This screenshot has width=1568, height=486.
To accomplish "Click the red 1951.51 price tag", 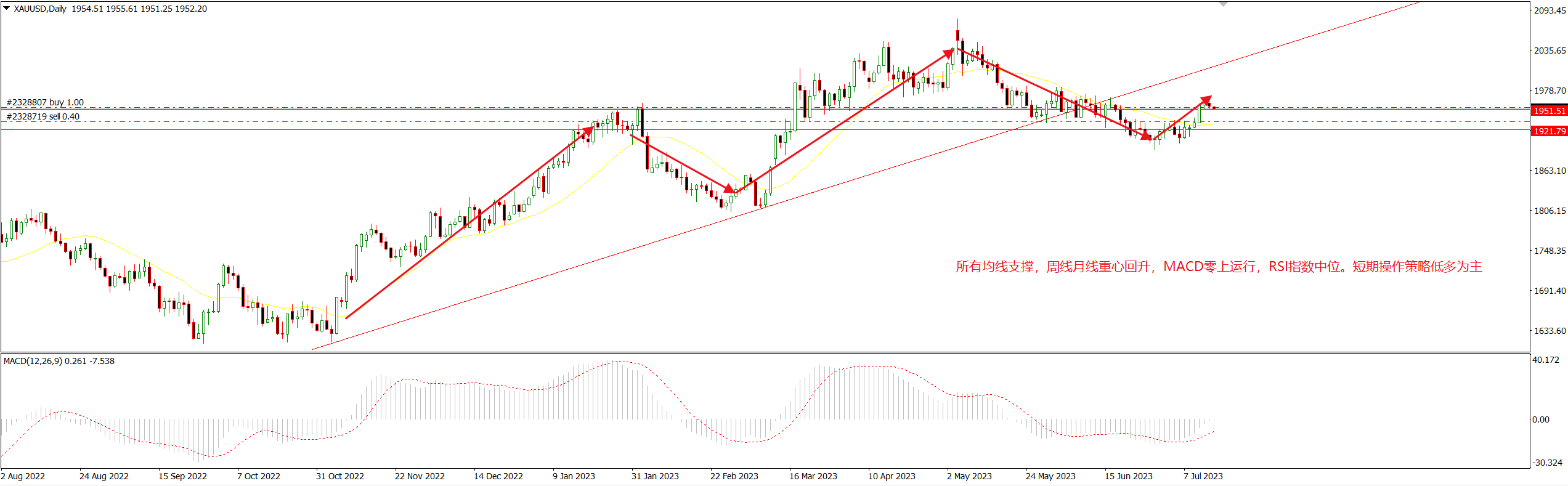I will click(x=1549, y=111).
